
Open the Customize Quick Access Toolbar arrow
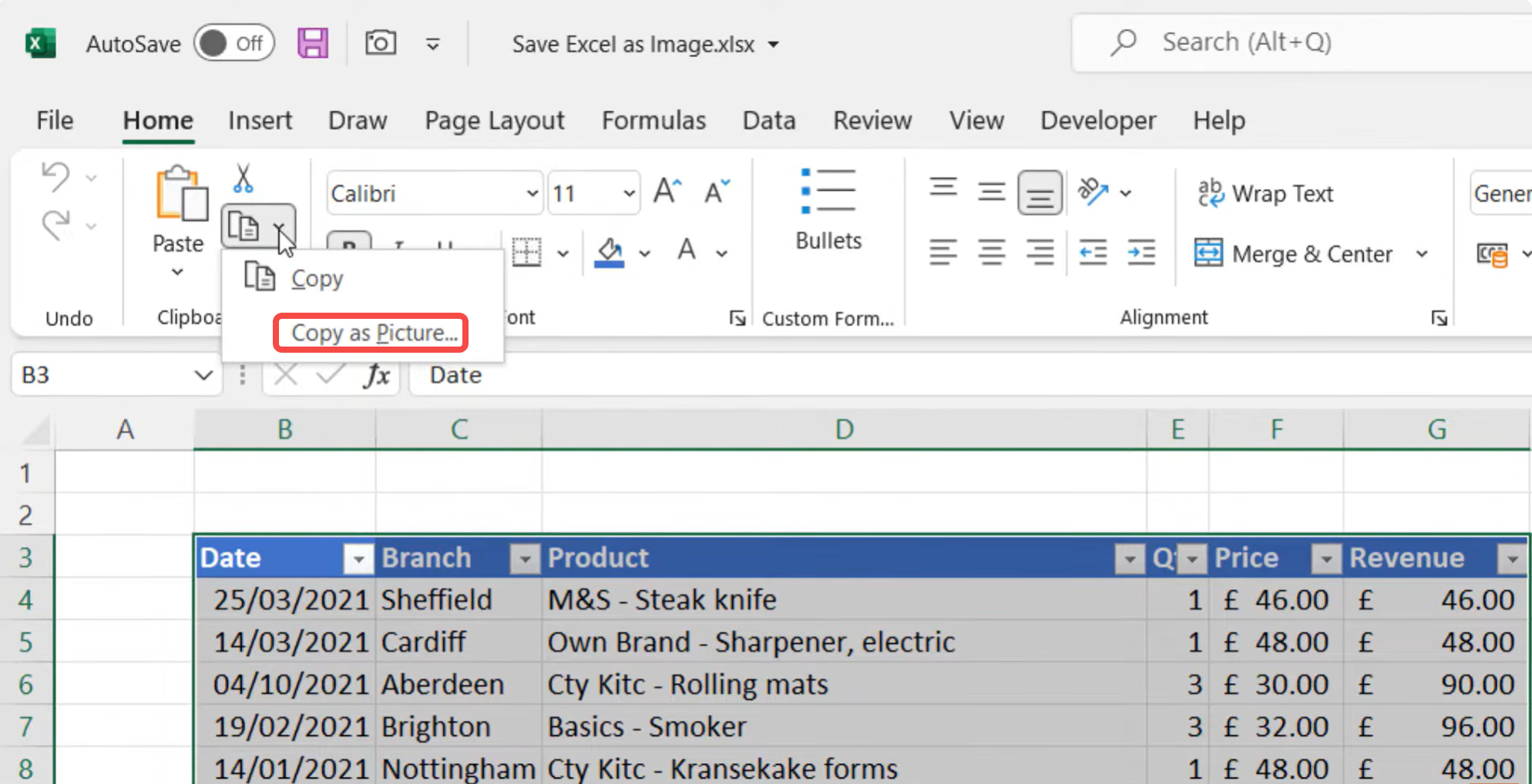pyautogui.click(x=433, y=45)
